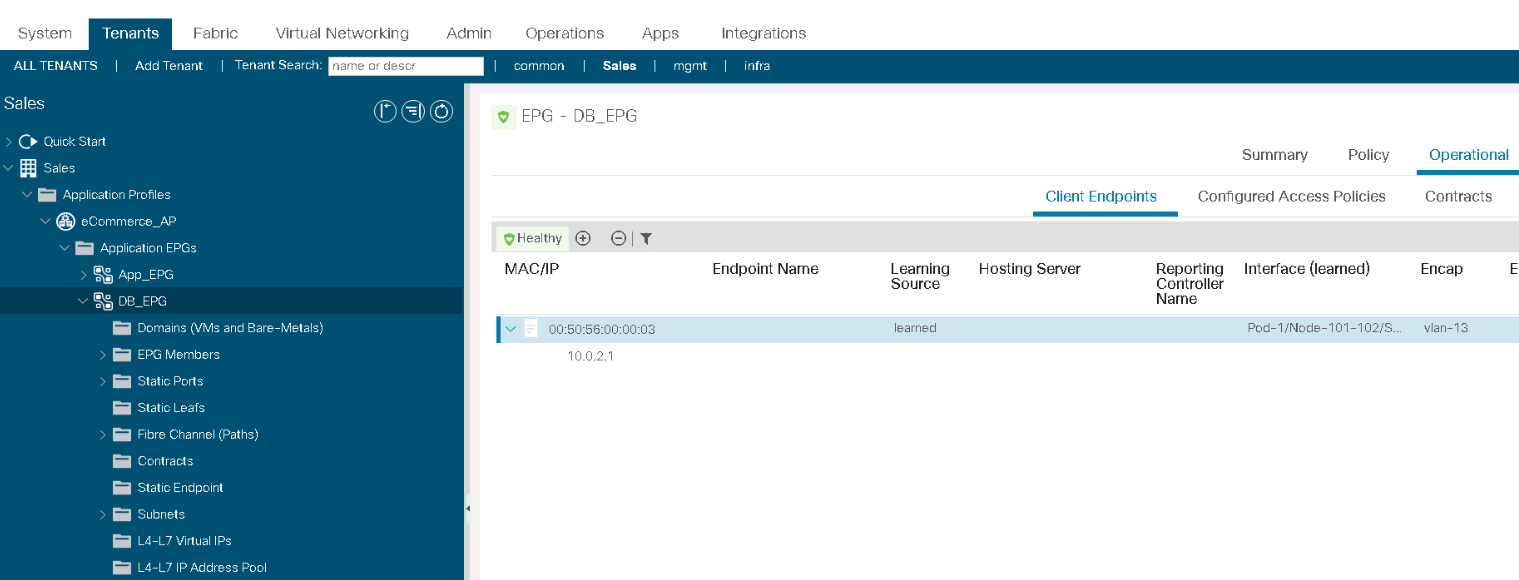Click the first circular icon in Sales header
Viewport: 1519px width, 580px height.
click(x=386, y=111)
